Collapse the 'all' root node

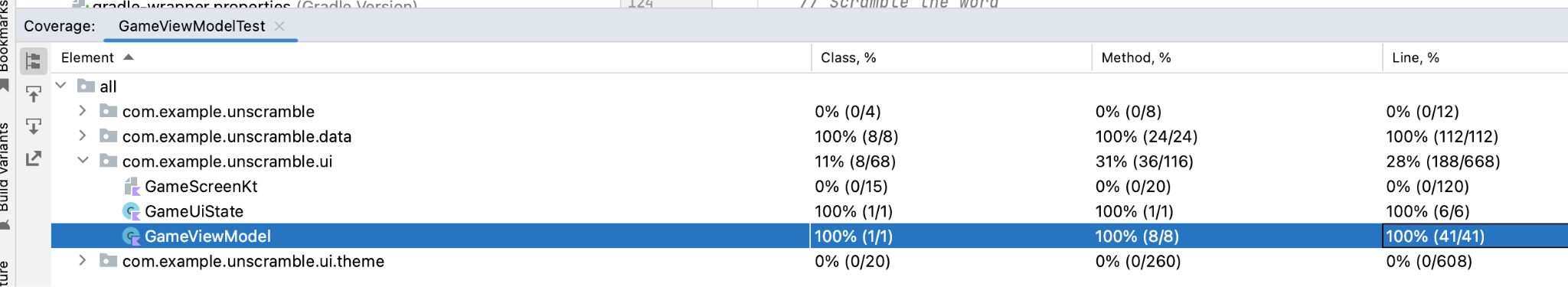click(61, 86)
